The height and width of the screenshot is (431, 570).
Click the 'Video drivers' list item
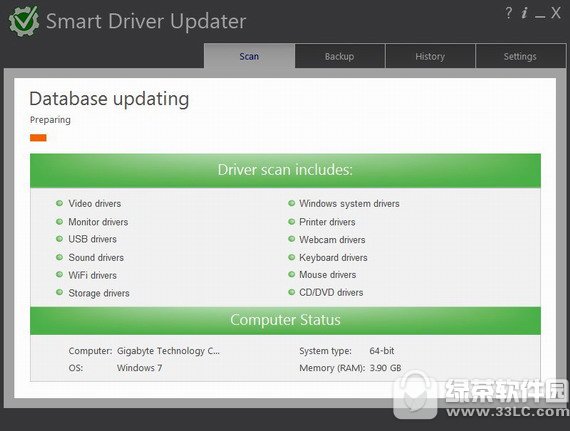[x=95, y=203]
